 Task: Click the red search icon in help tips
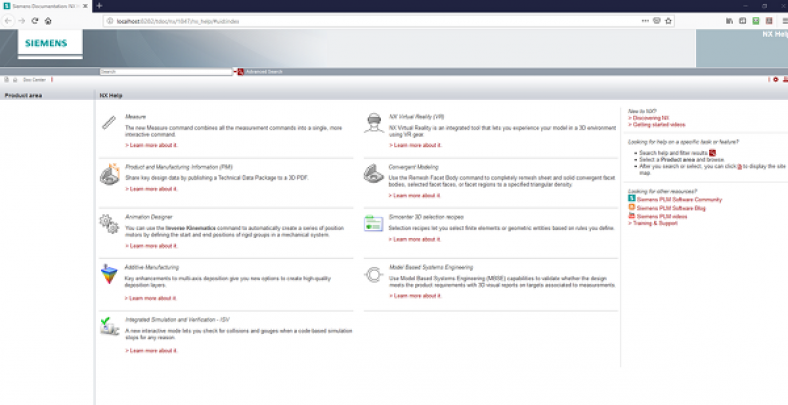(x=712, y=153)
